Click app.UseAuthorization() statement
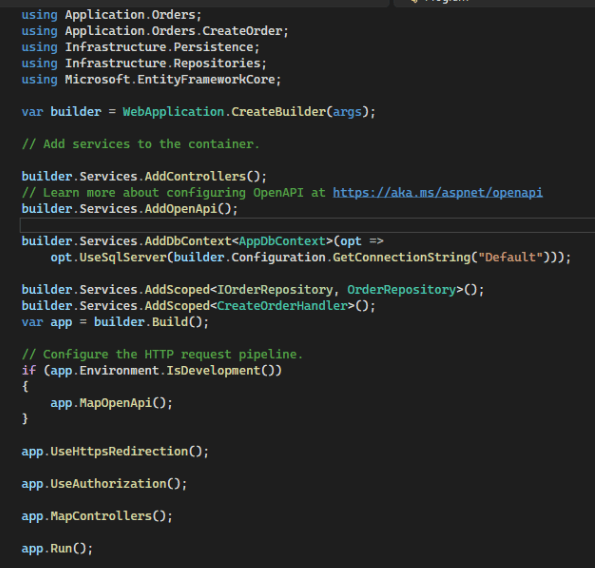 (104, 484)
